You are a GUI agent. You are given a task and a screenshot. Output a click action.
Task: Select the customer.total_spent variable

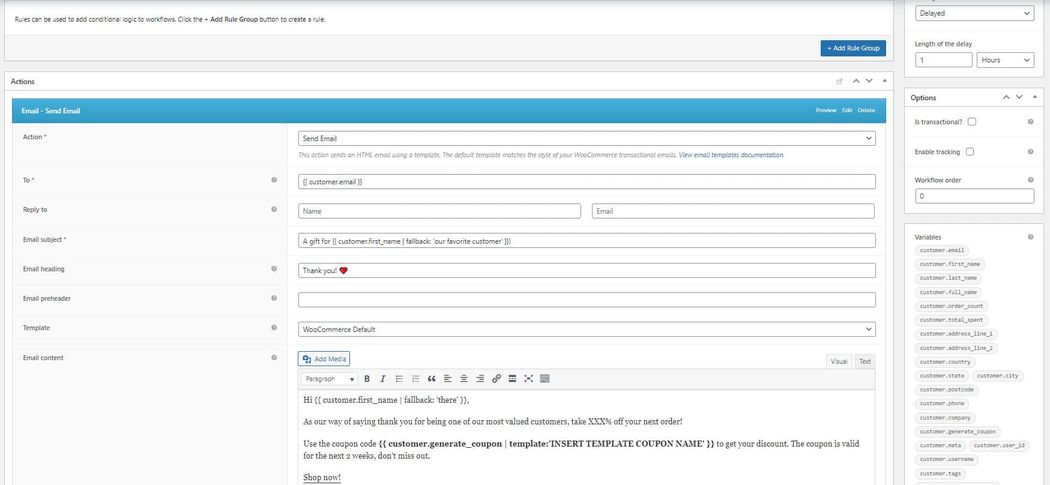click(951, 320)
